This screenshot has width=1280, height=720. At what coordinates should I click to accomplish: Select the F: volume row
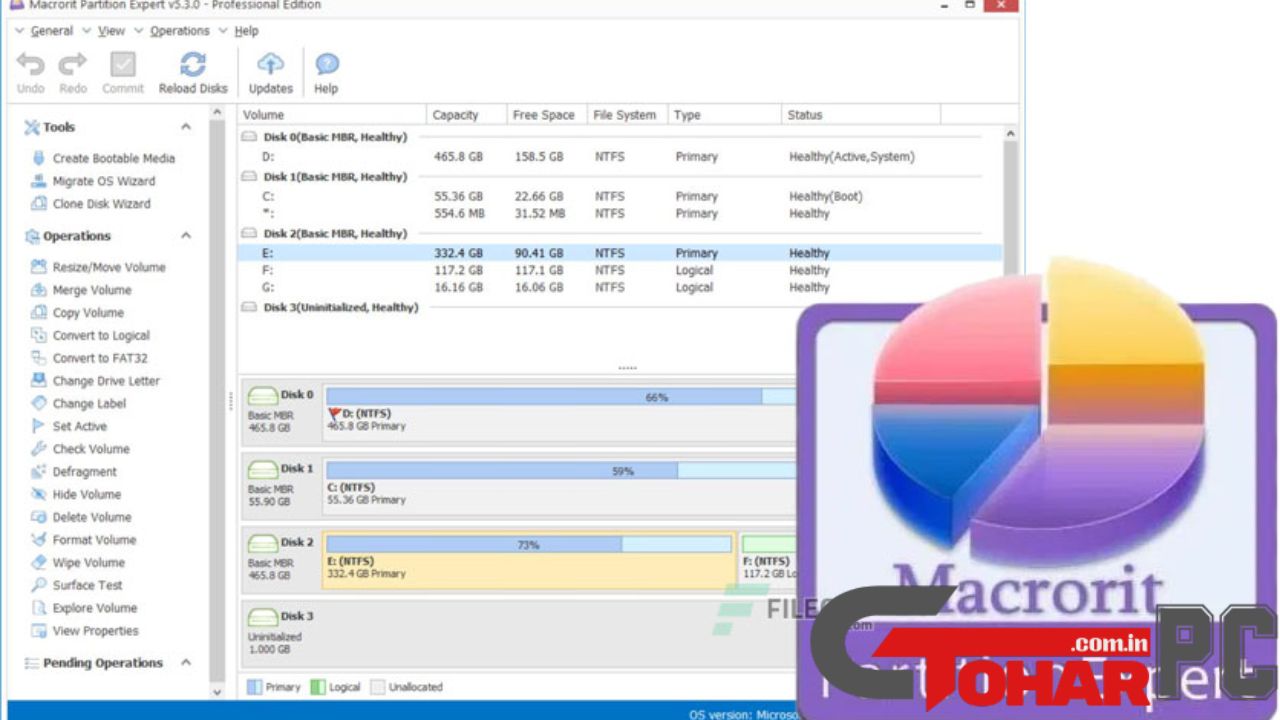620,270
